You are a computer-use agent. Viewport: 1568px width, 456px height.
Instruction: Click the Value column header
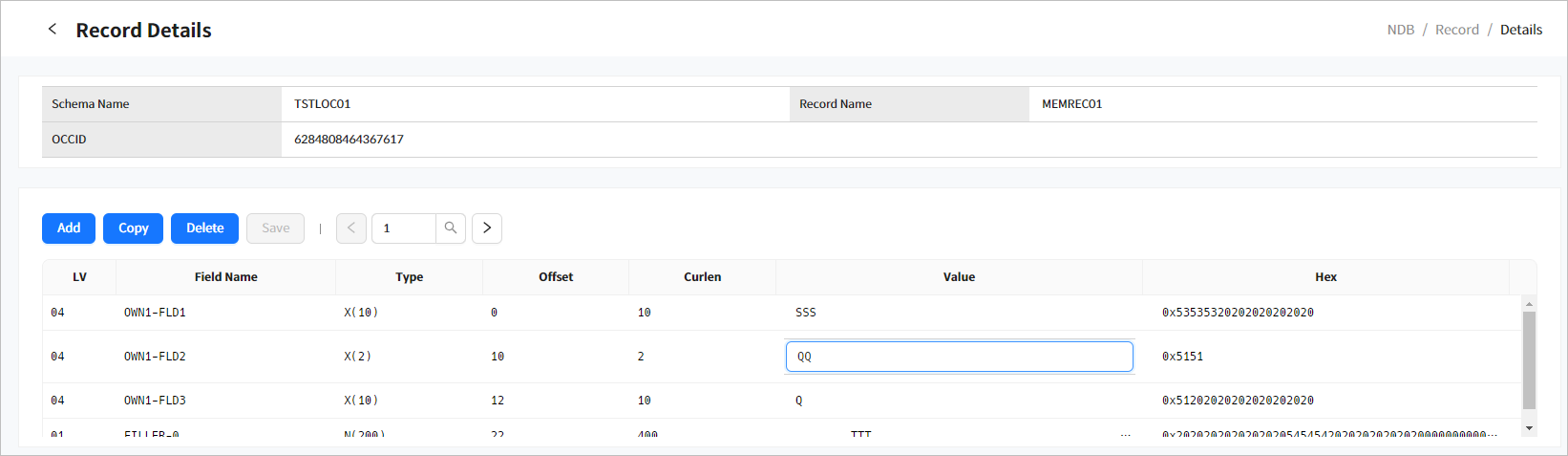[959, 277]
